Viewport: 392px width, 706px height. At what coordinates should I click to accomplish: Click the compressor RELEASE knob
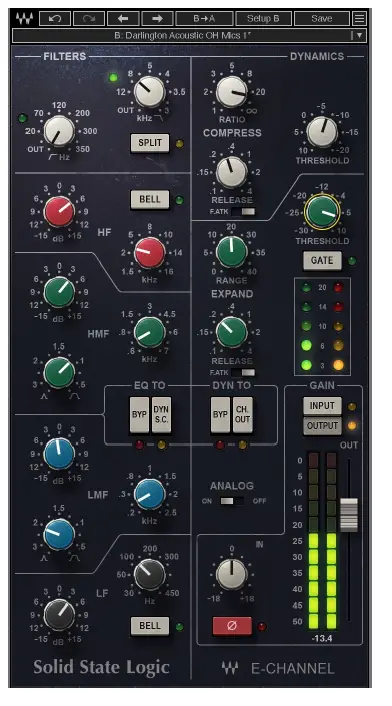(231, 172)
